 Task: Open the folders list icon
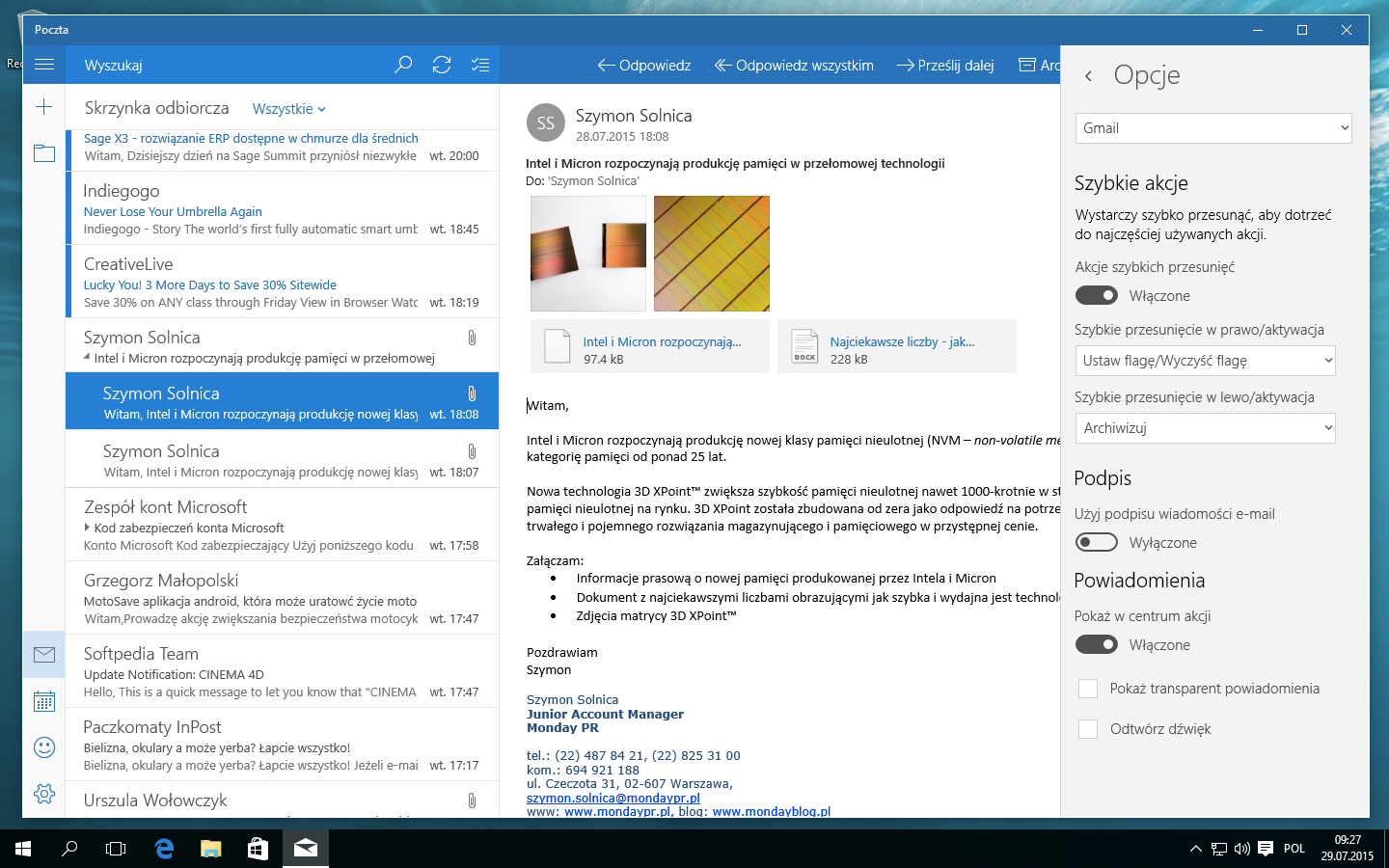(x=44, y=153)
